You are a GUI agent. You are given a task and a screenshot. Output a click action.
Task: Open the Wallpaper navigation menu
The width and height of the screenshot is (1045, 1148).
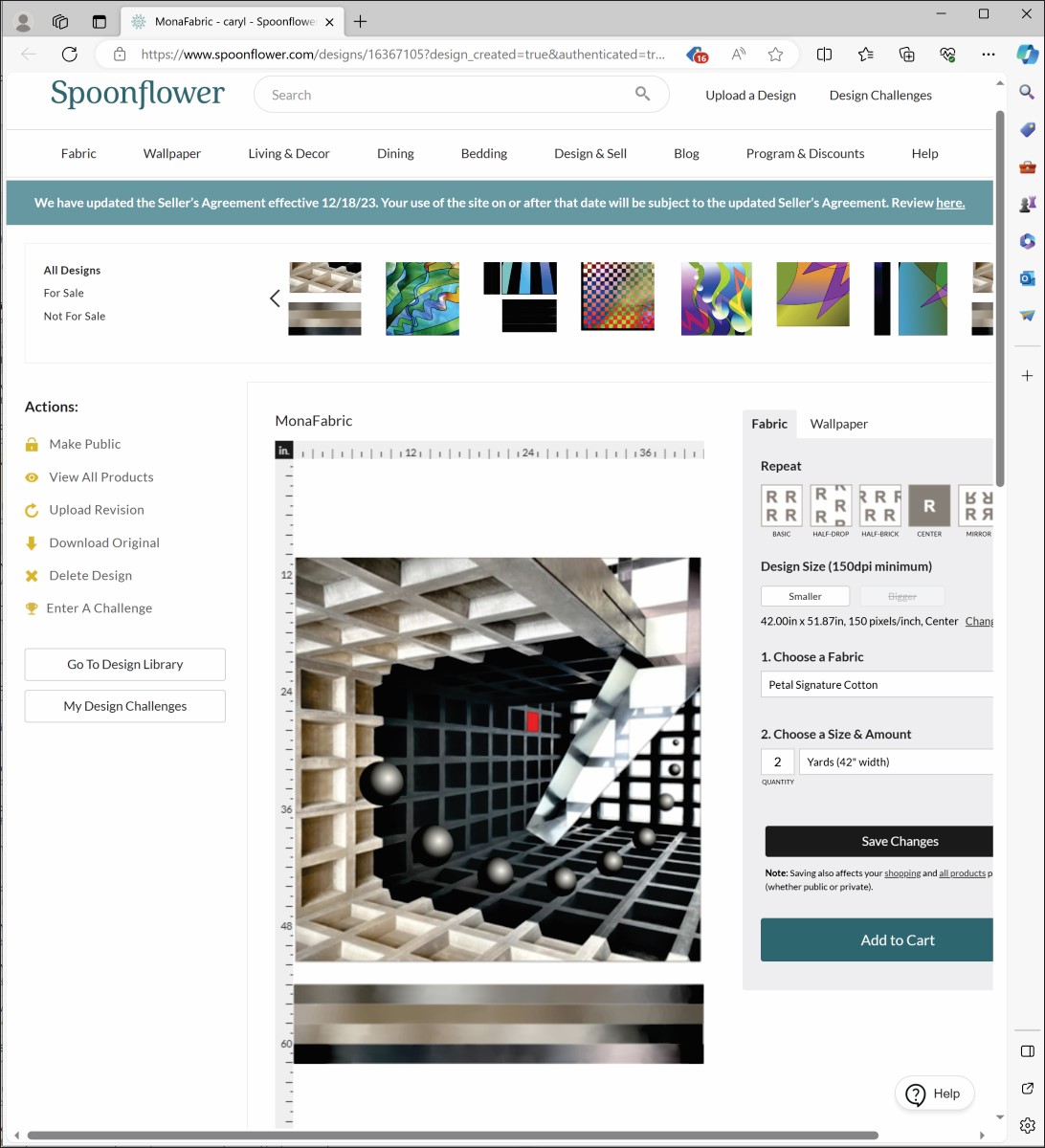click(x=172, y=153)
